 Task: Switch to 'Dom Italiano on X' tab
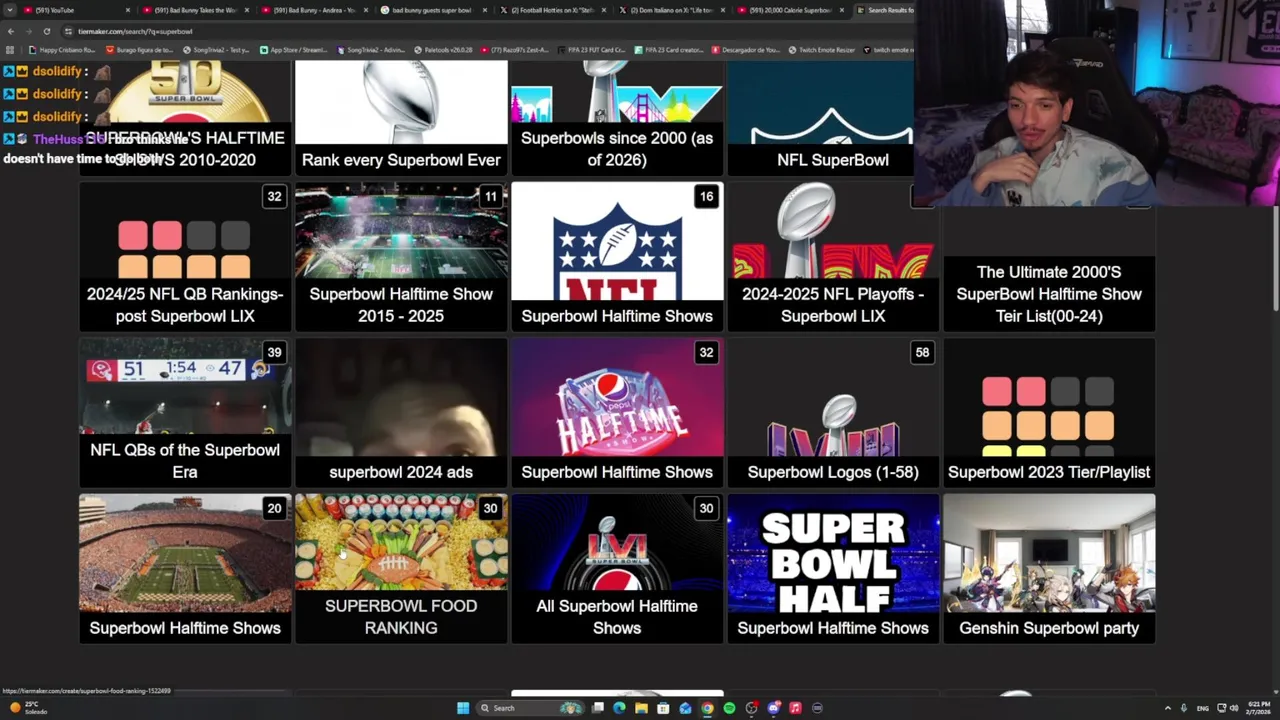pos(671,10)
